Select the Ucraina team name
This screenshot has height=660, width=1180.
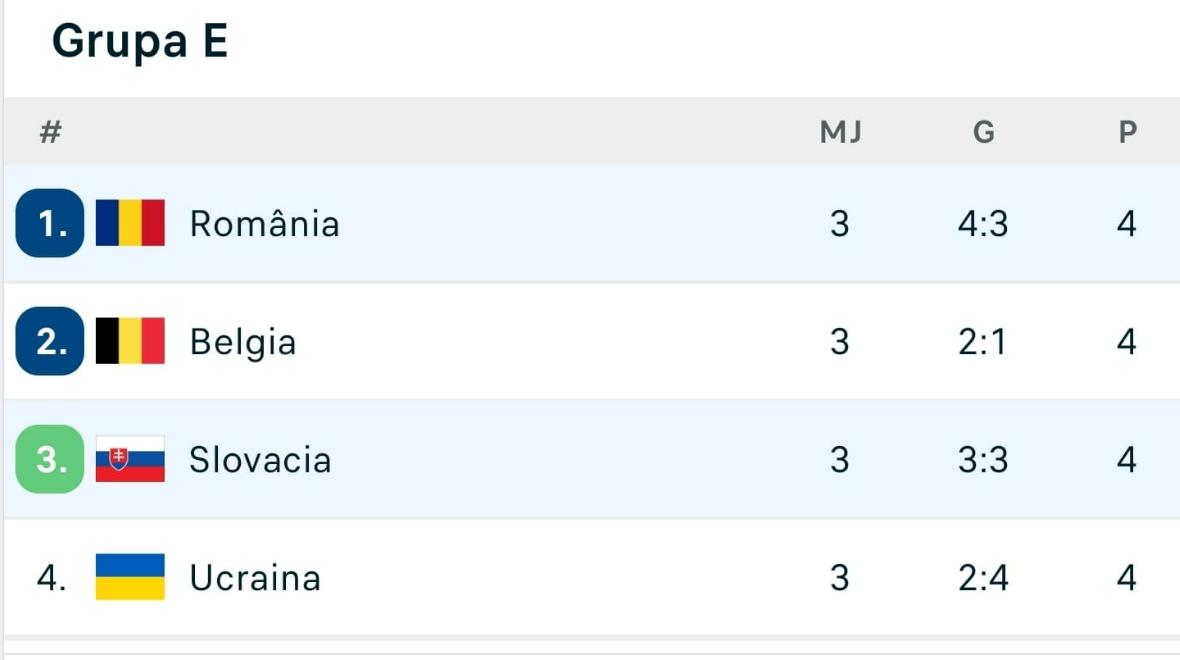[255, 578]
